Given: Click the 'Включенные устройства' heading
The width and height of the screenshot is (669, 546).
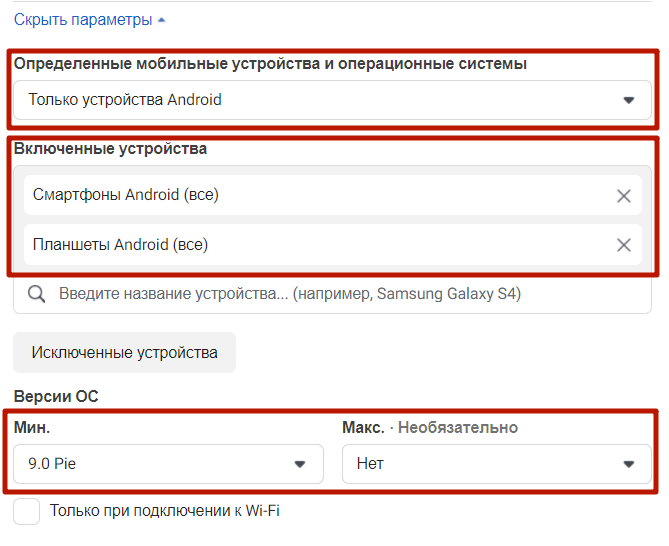Looking at the screenshot, I should click(110, 148).
